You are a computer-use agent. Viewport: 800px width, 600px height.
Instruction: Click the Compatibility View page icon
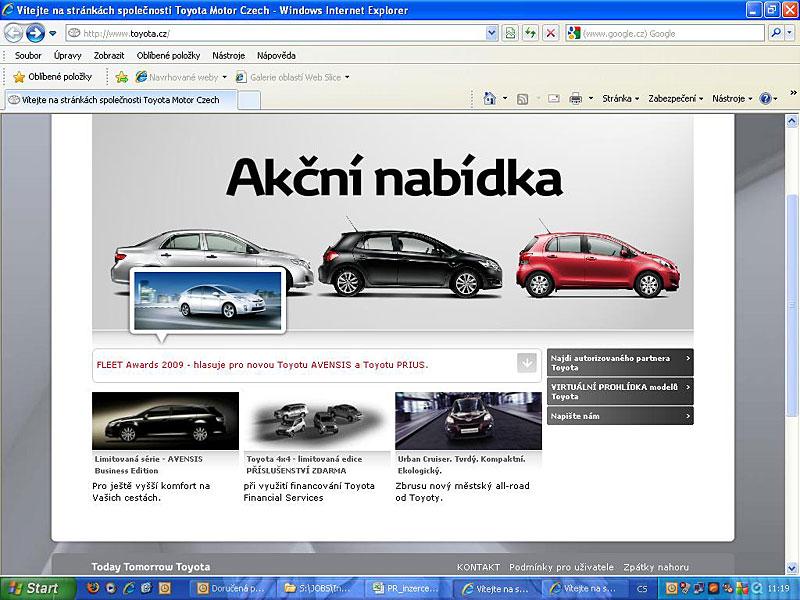tap(510, 34)
